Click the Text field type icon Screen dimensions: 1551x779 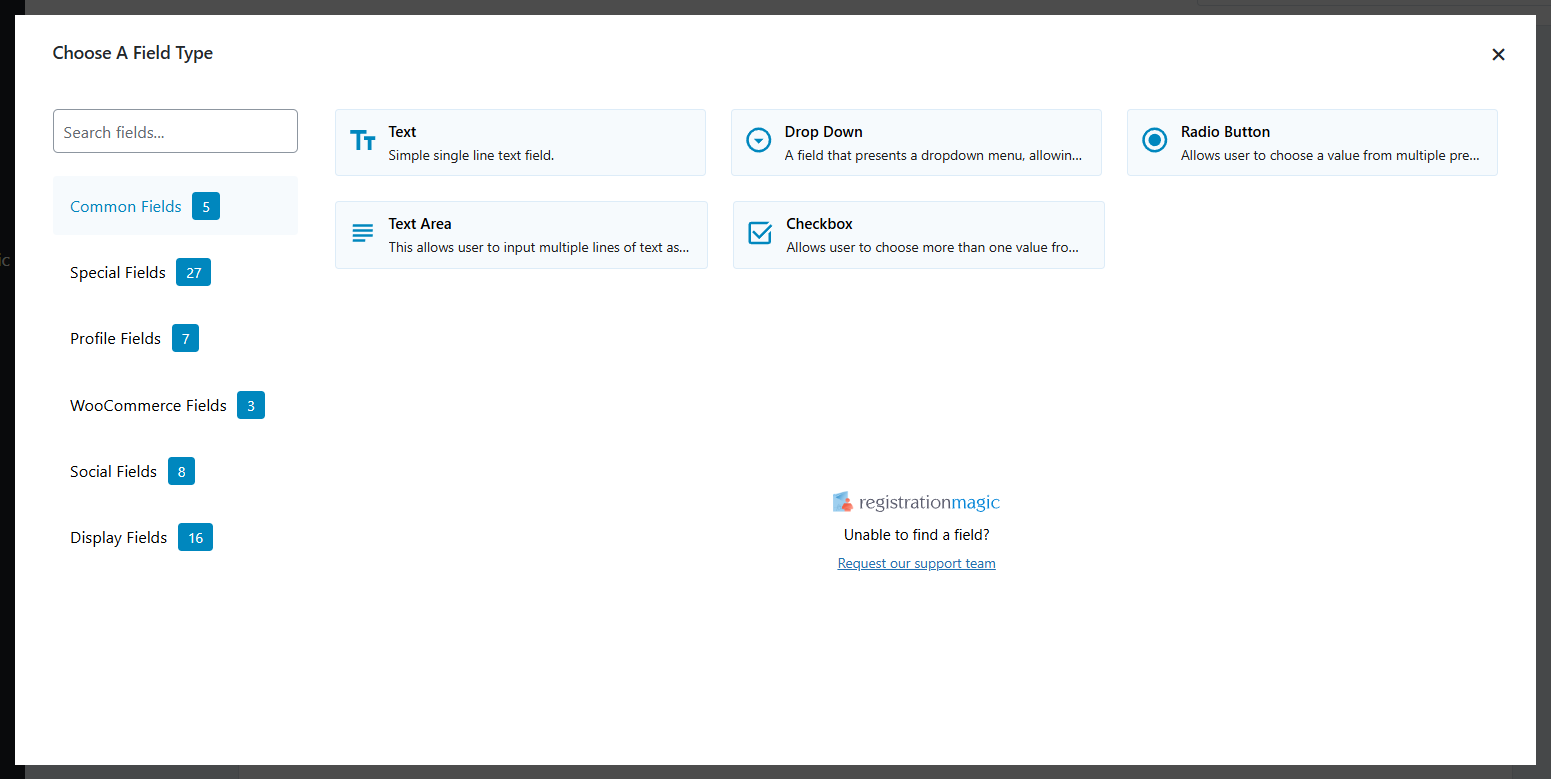tap(363, 141)
